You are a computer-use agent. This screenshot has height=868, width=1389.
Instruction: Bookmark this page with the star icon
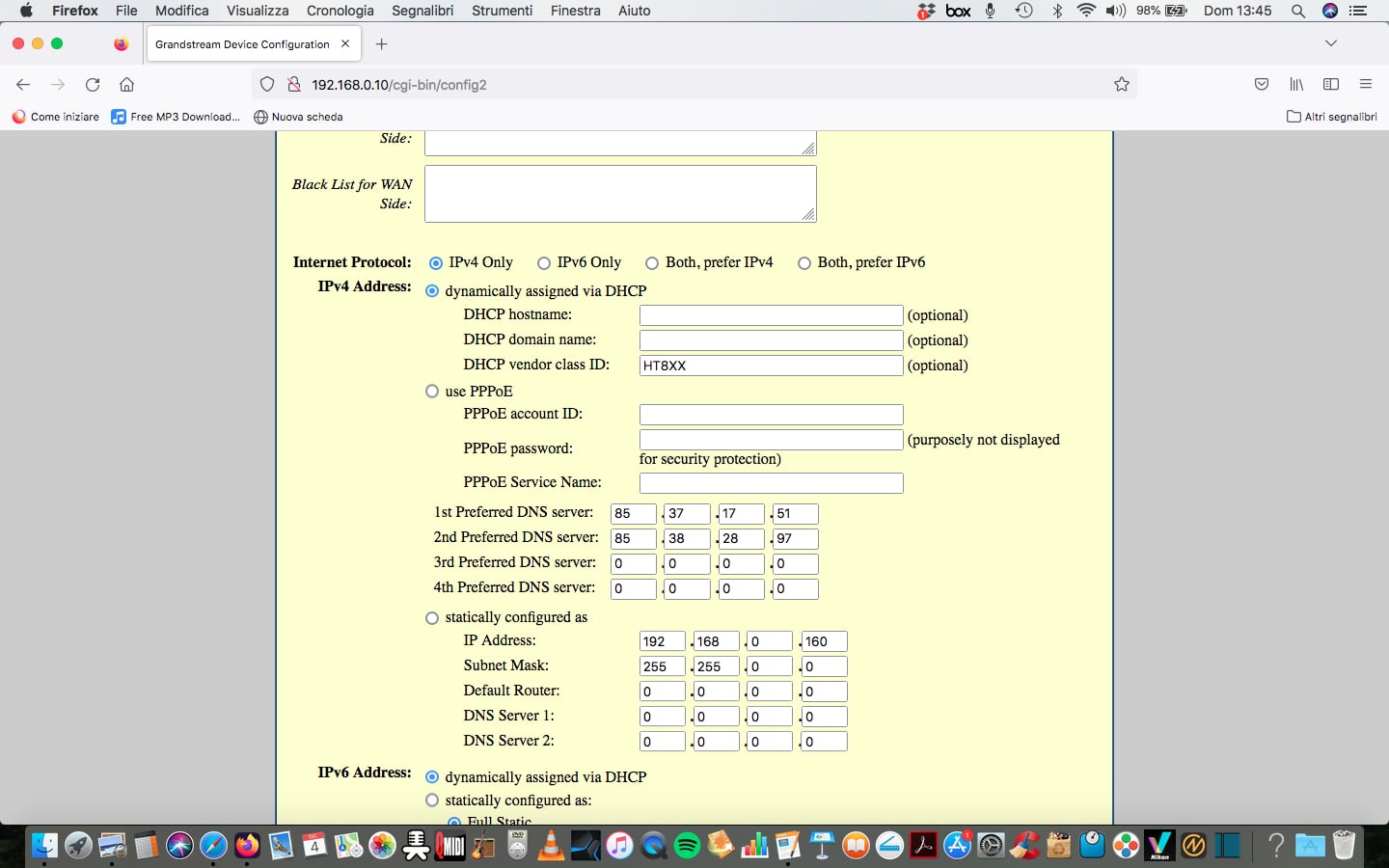[x=1121, y=85]
